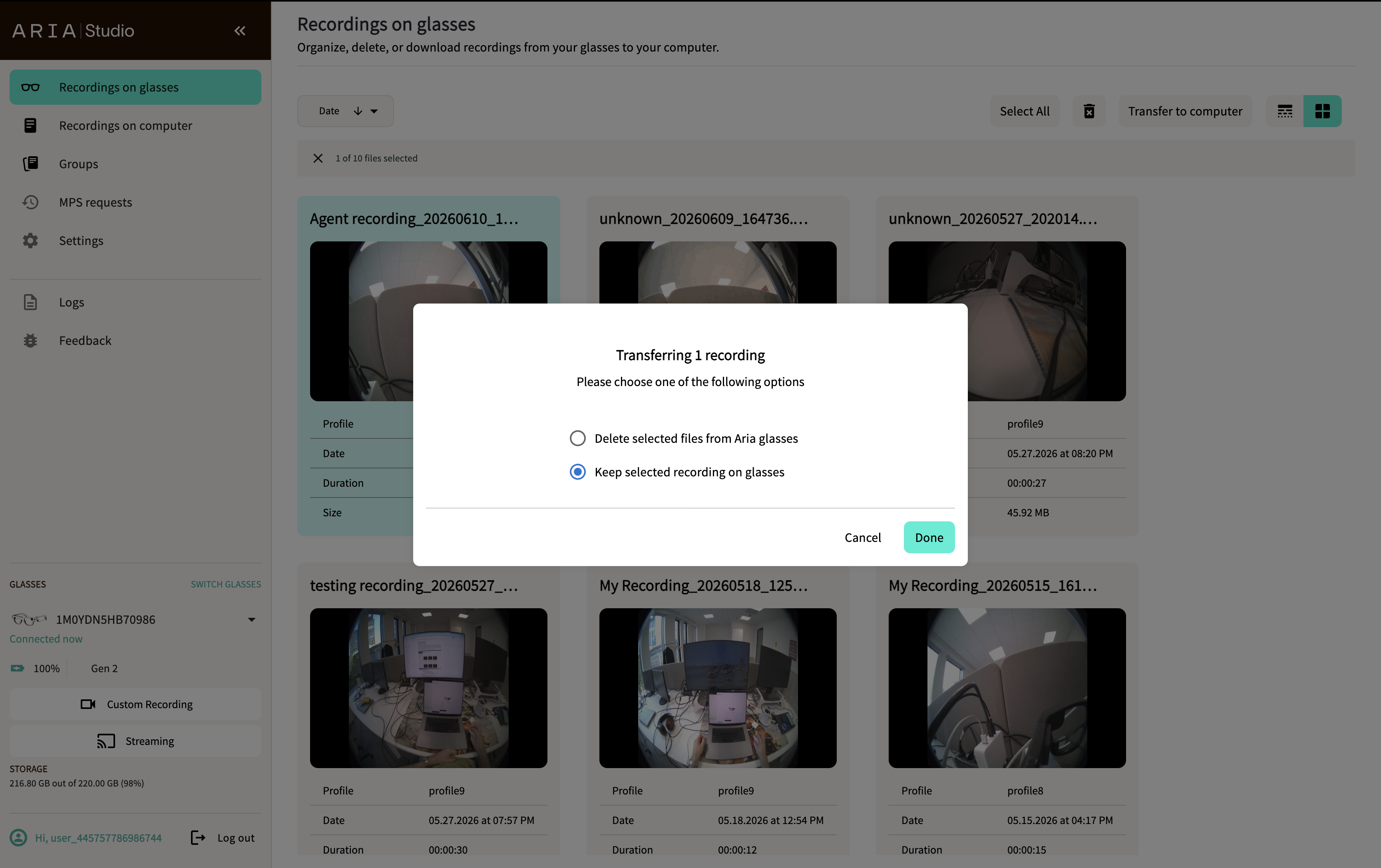Click the cast icon on Streaming
The height and width of the screenshot is (868, 1381).
pos(106,741)
